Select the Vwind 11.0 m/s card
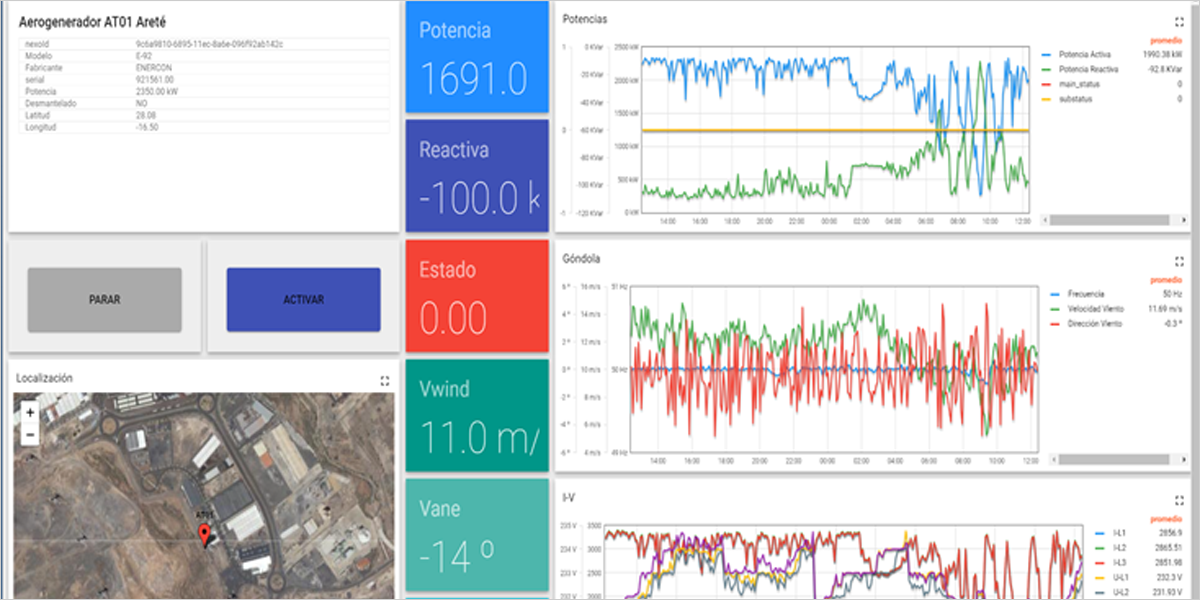This screenshot has width=1200, height=600. point(477,415)
